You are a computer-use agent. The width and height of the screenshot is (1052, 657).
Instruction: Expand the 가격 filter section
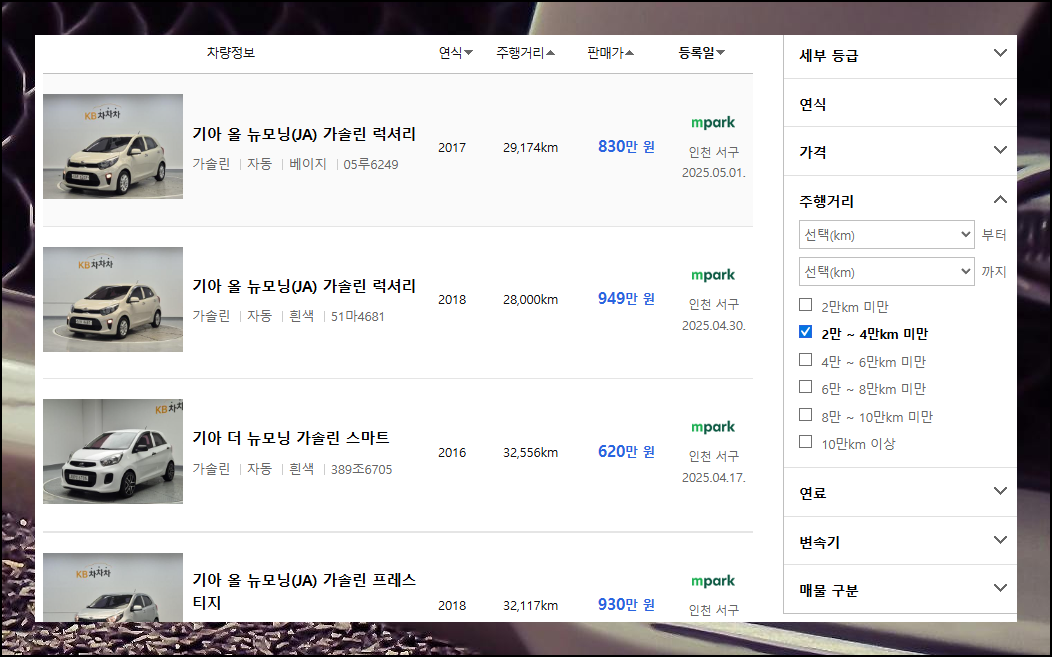click(x=900, y=152)
